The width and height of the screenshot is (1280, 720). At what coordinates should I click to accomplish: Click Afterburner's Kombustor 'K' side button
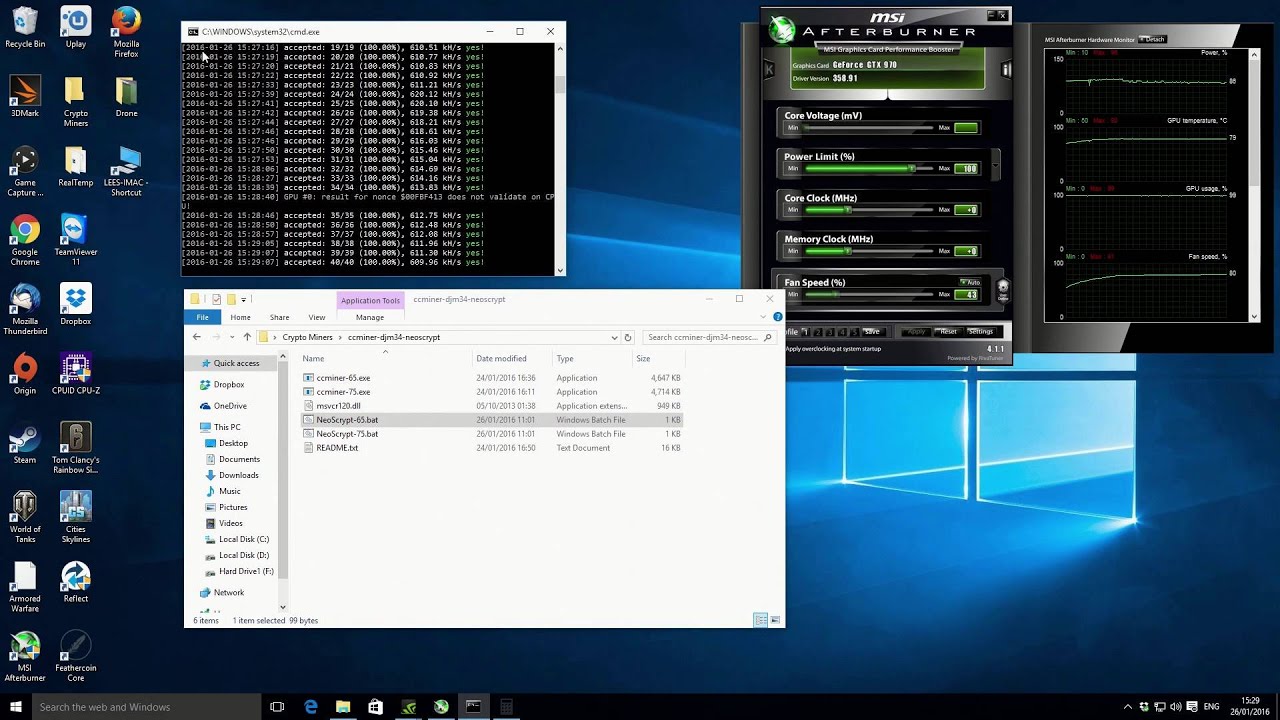[768, 69]
